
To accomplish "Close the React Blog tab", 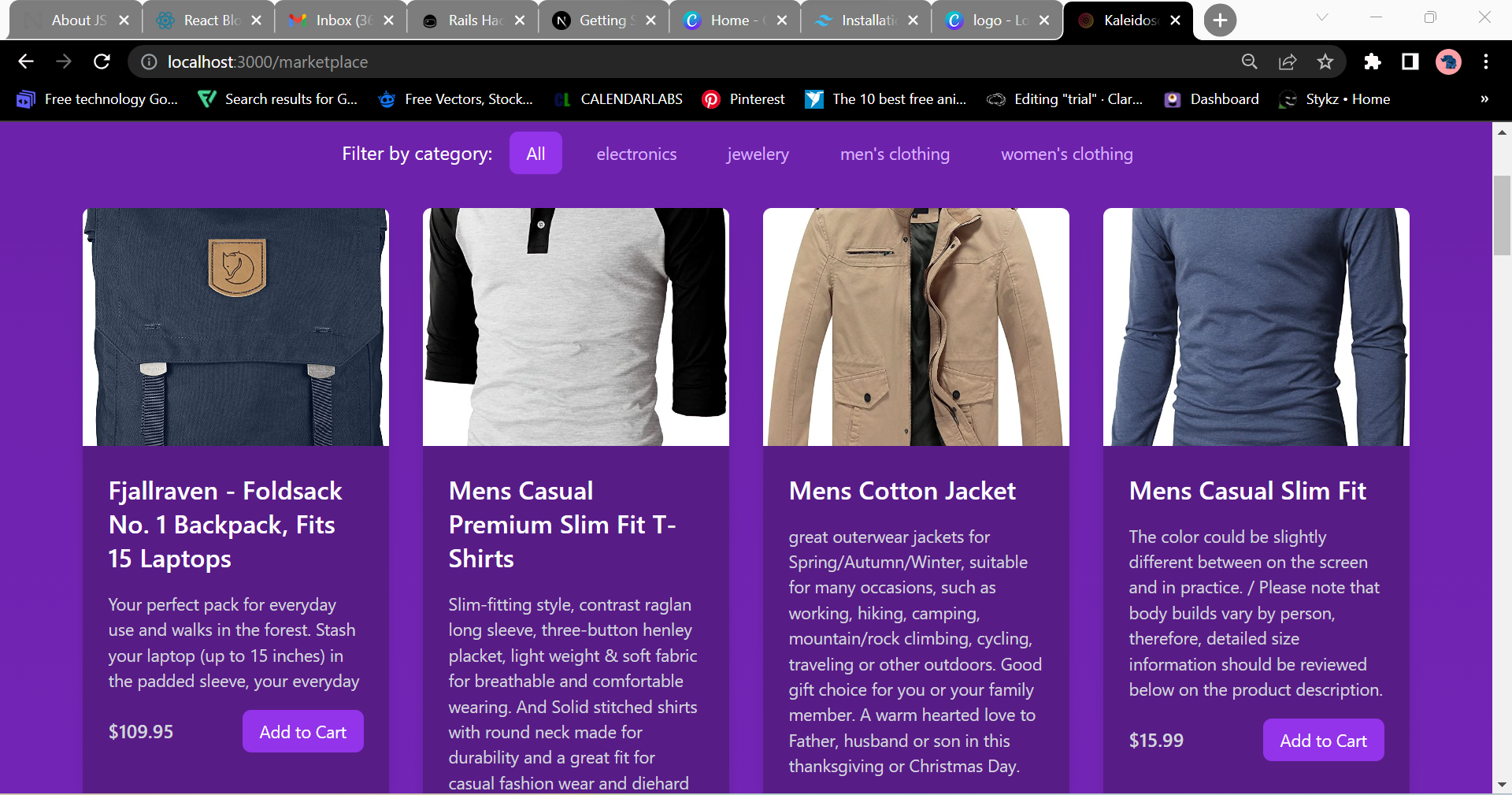I will click(256, 20).
